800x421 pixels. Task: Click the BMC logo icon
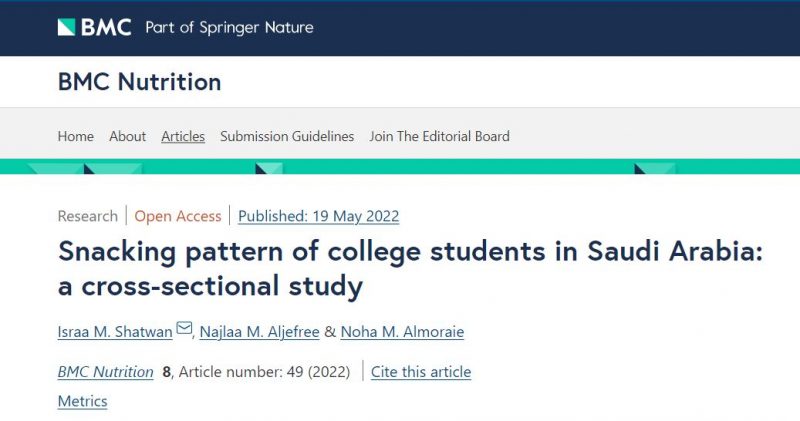(66, 27)
